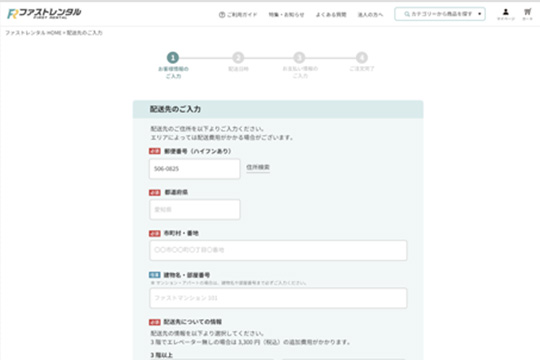The image size is (540, 360).
Task: Click the 配送先についての情報 label
Action: (193, 322)
